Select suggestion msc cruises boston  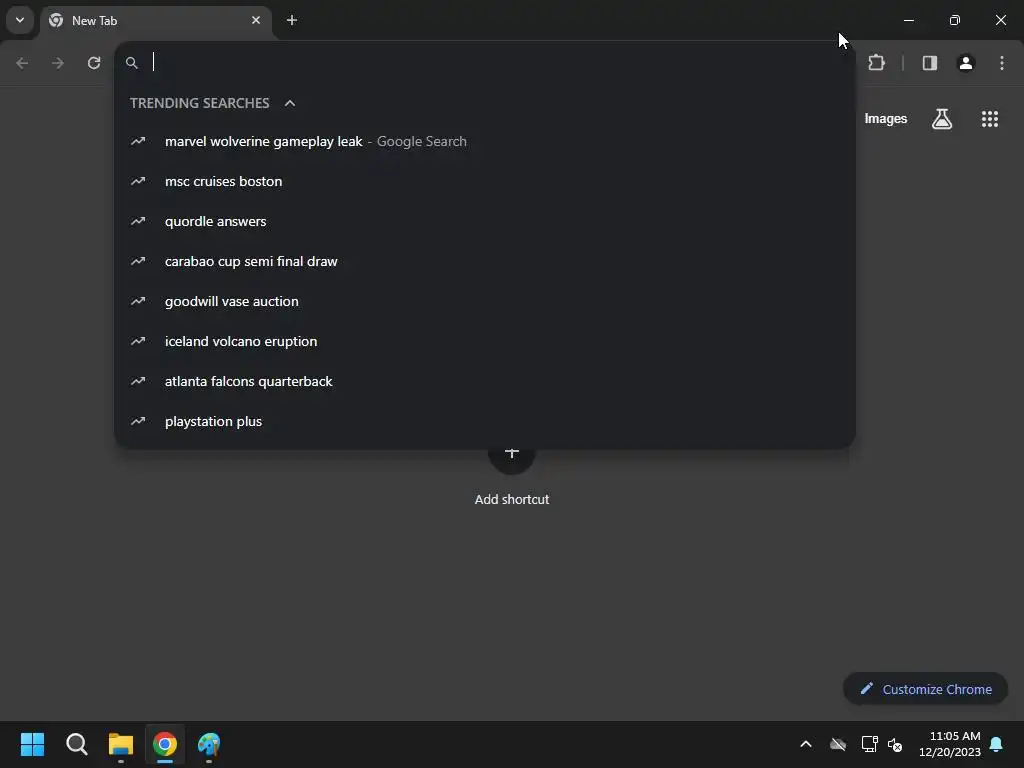coord(485,181)
